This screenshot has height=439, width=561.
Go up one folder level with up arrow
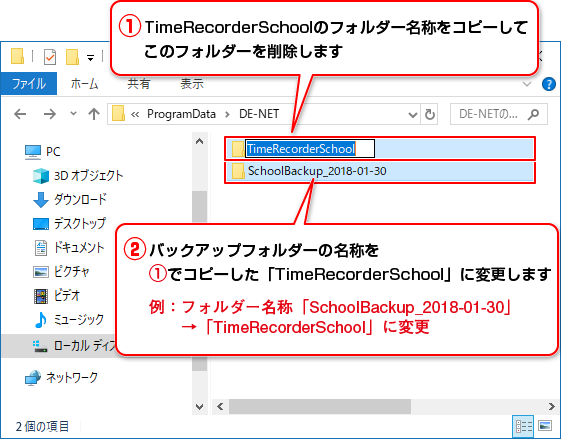pyautogui.click(x=94, y=114)
